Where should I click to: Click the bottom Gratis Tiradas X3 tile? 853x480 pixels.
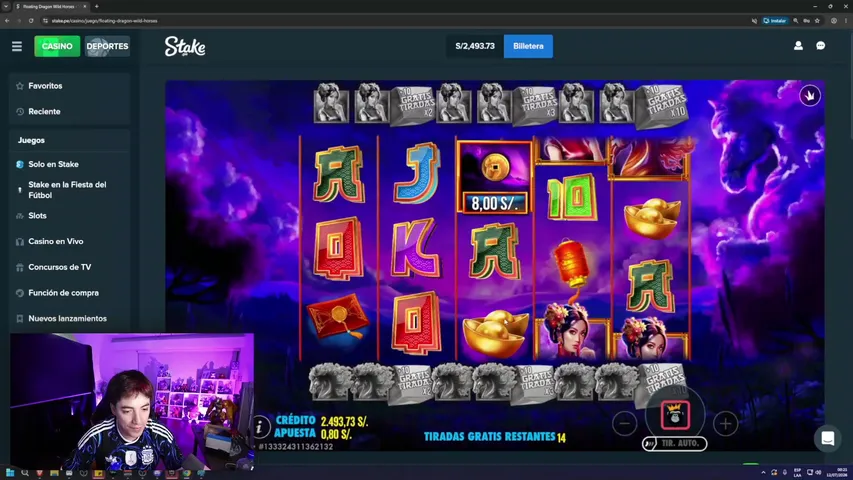(x=535, y=384)
